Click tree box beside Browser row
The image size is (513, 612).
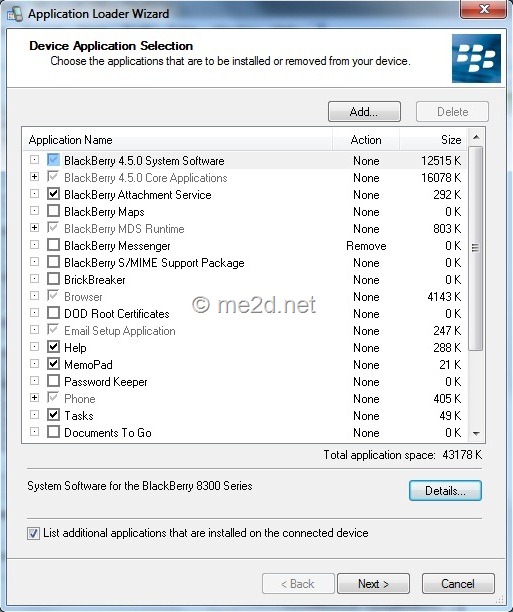point(34,296)
